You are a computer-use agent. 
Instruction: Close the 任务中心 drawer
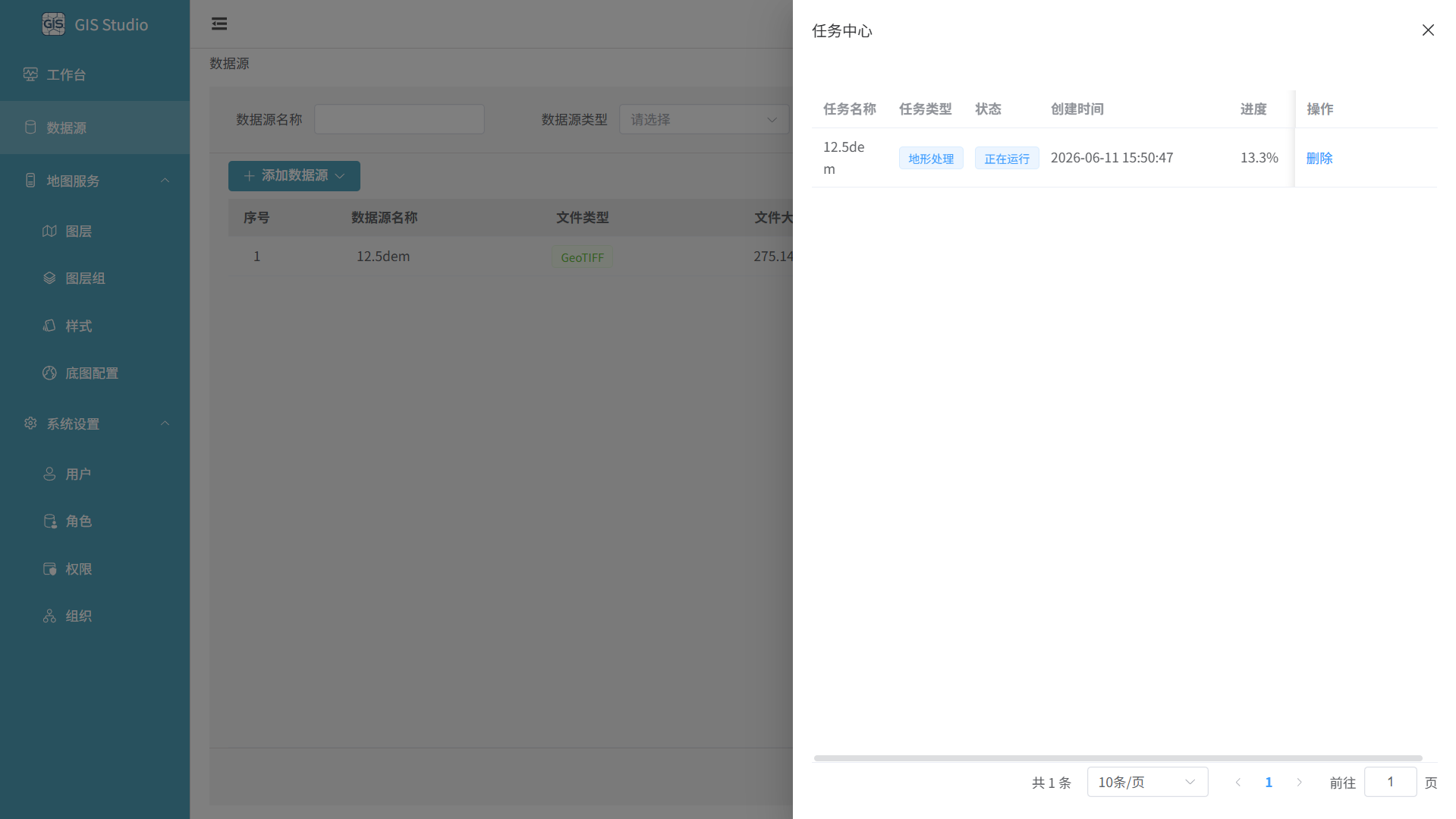(1428, 30)
